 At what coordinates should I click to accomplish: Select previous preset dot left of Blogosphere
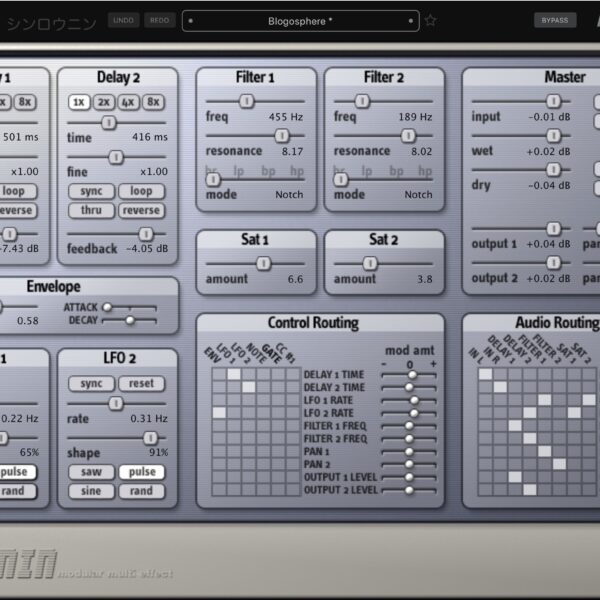pyautogui.click(x=191, y=21)
